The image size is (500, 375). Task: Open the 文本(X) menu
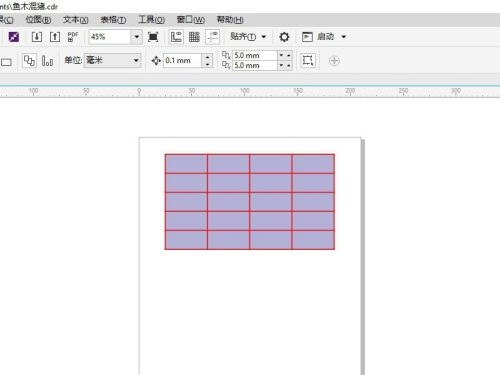76,20
